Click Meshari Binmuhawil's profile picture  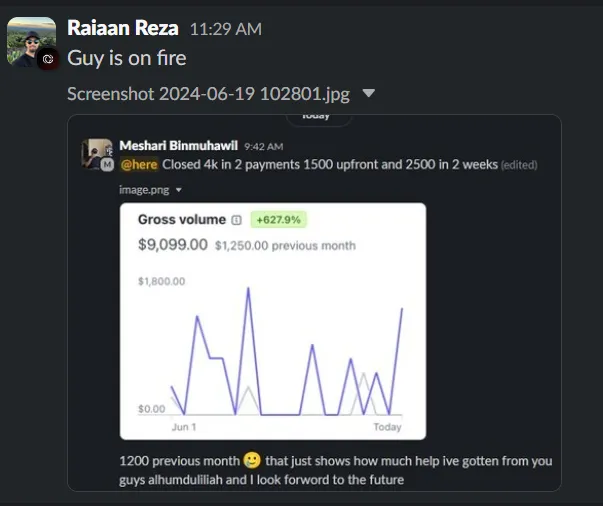[x=97, y=154]
